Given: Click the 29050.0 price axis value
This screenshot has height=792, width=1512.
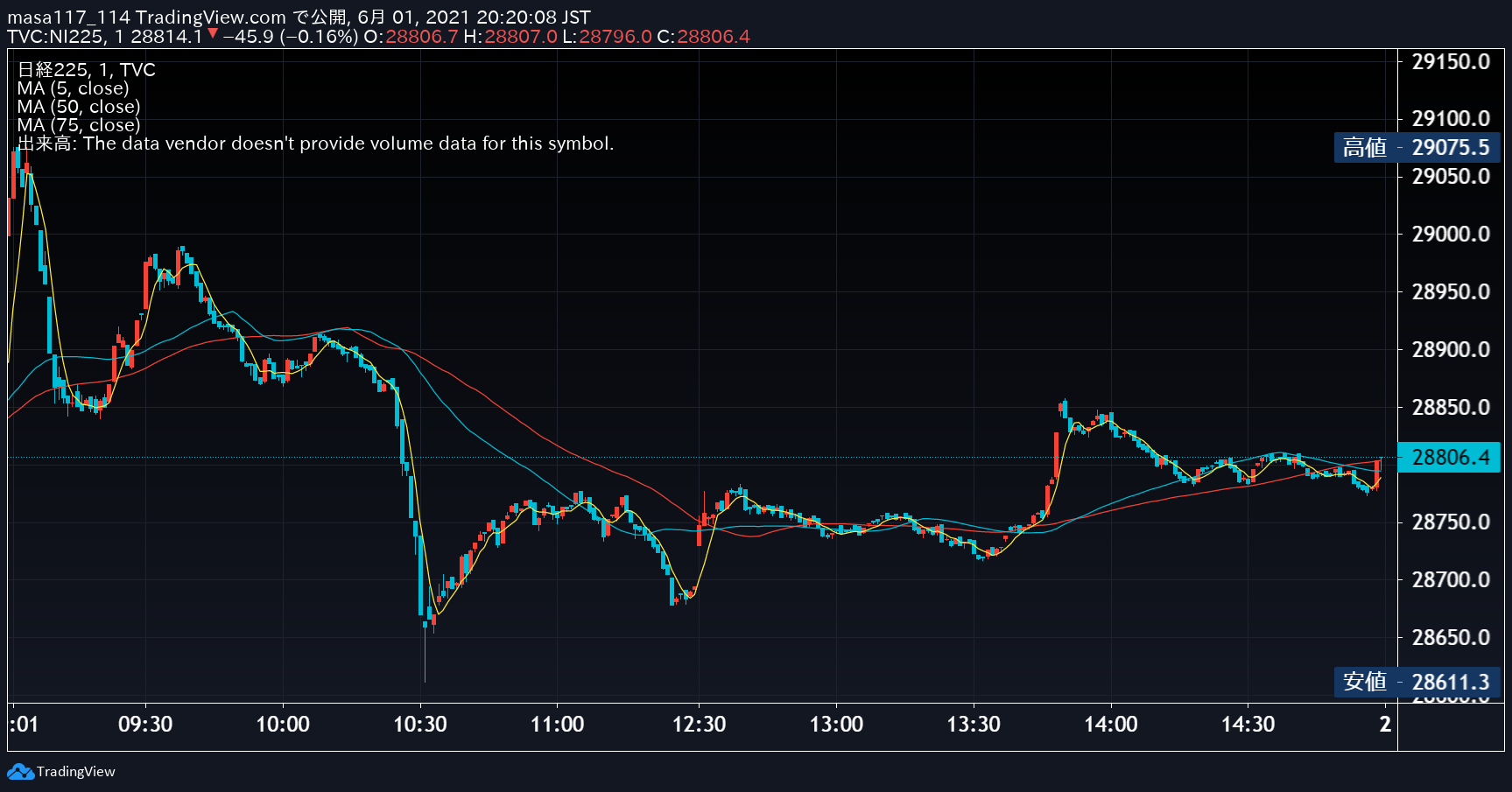Looking at the screenshot, I should coord(1451,176).
